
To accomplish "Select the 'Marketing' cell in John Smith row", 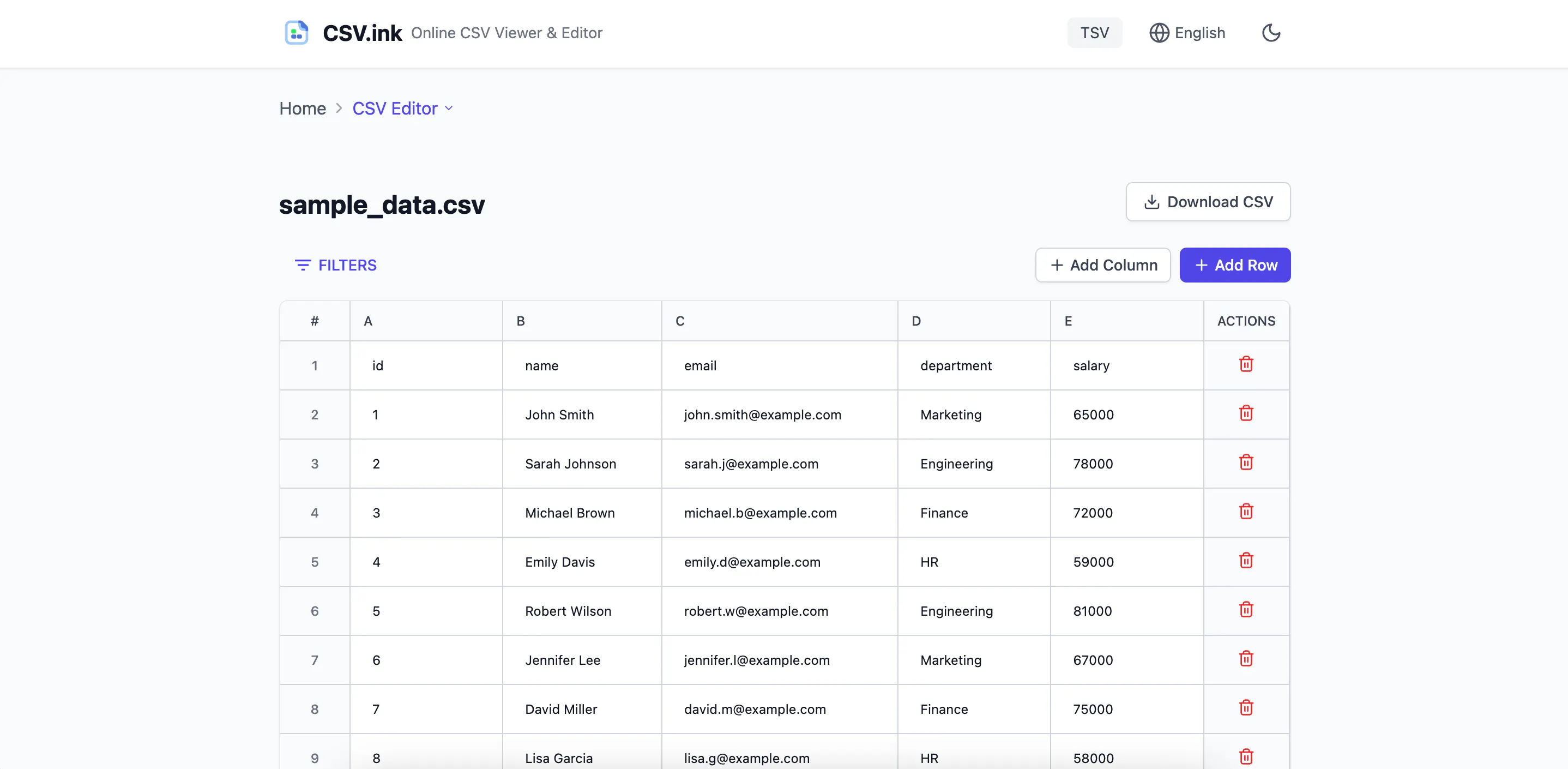I will (974, 415).
